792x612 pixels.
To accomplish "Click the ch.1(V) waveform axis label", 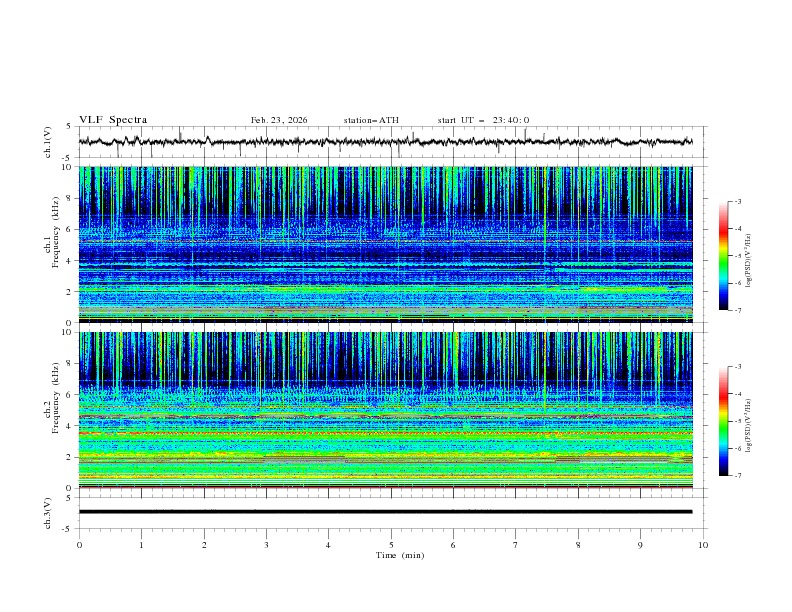I will pos(48,142).
